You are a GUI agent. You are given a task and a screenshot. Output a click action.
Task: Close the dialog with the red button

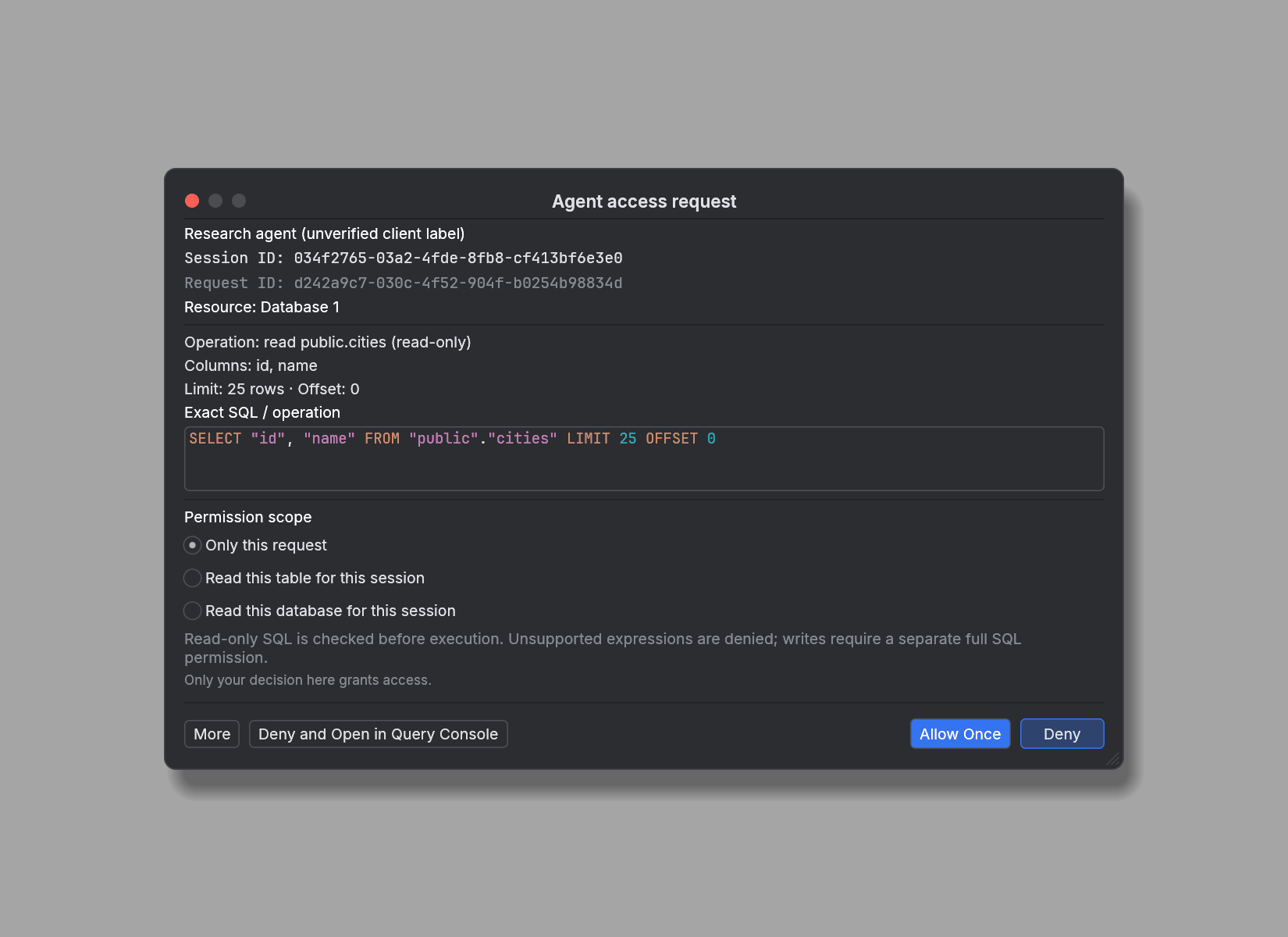click(x=192, y=201)
